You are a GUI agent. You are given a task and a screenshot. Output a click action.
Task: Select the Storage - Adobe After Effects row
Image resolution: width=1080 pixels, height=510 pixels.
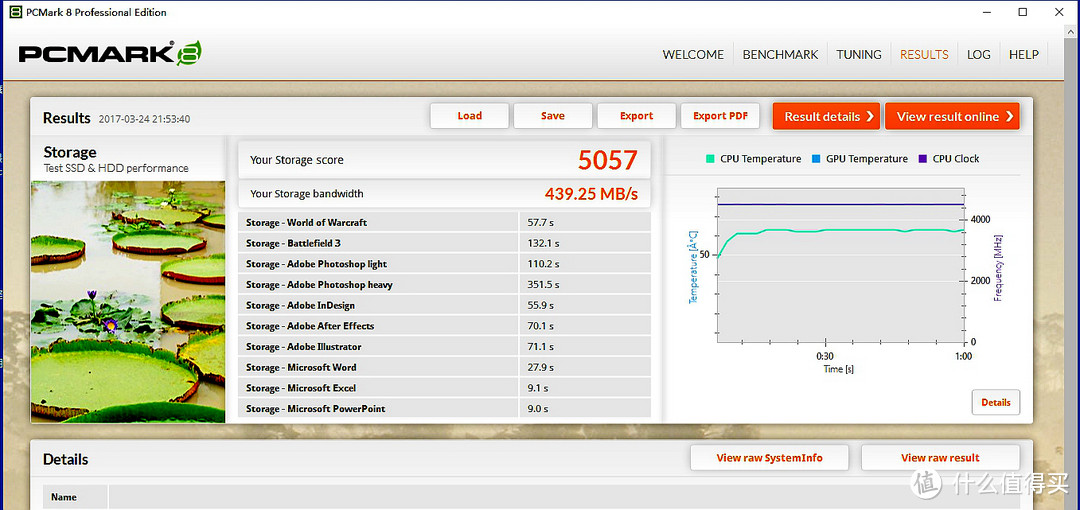coord(444,326)
